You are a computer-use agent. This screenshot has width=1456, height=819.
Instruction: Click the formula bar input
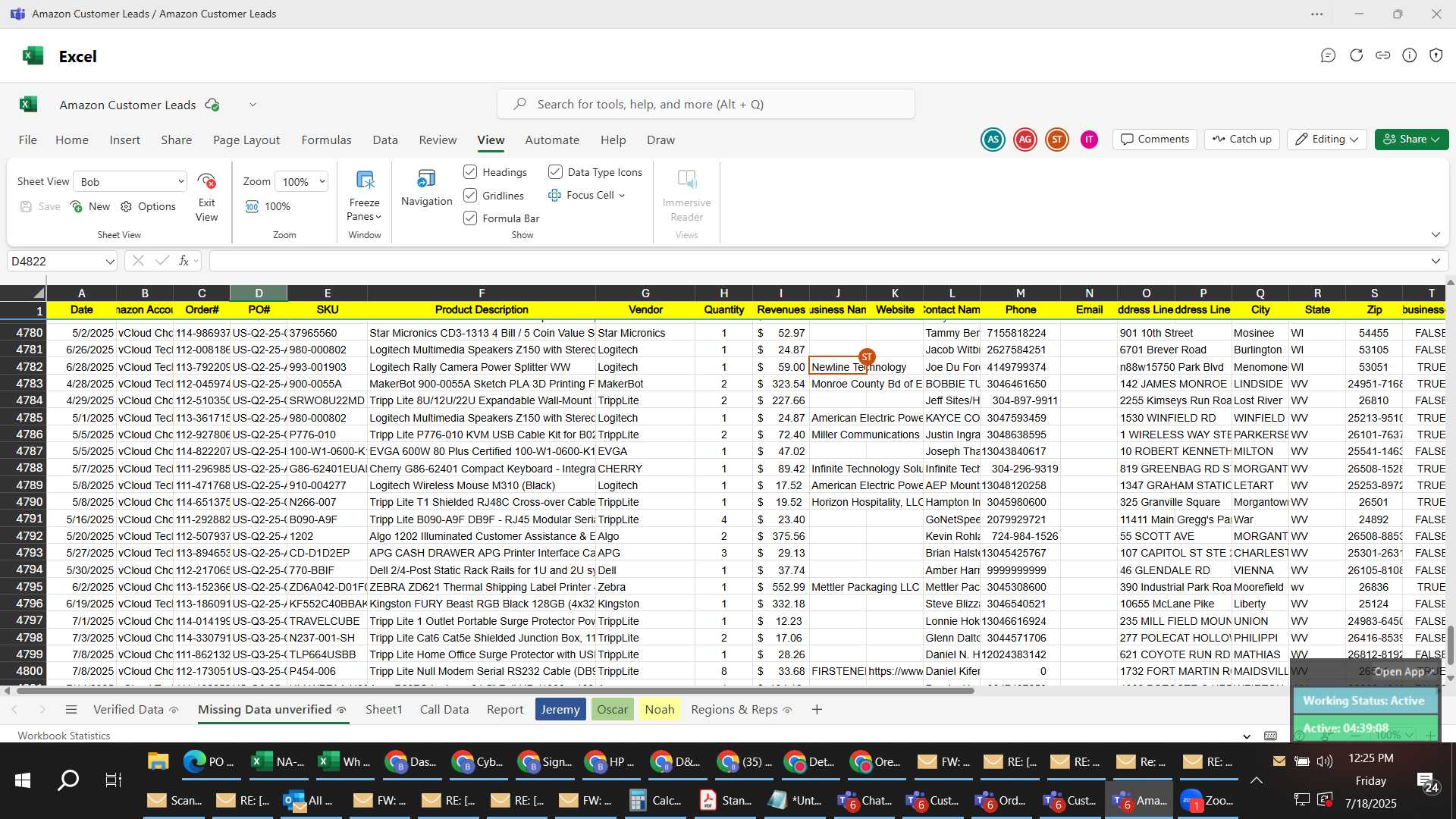point(819,261)
